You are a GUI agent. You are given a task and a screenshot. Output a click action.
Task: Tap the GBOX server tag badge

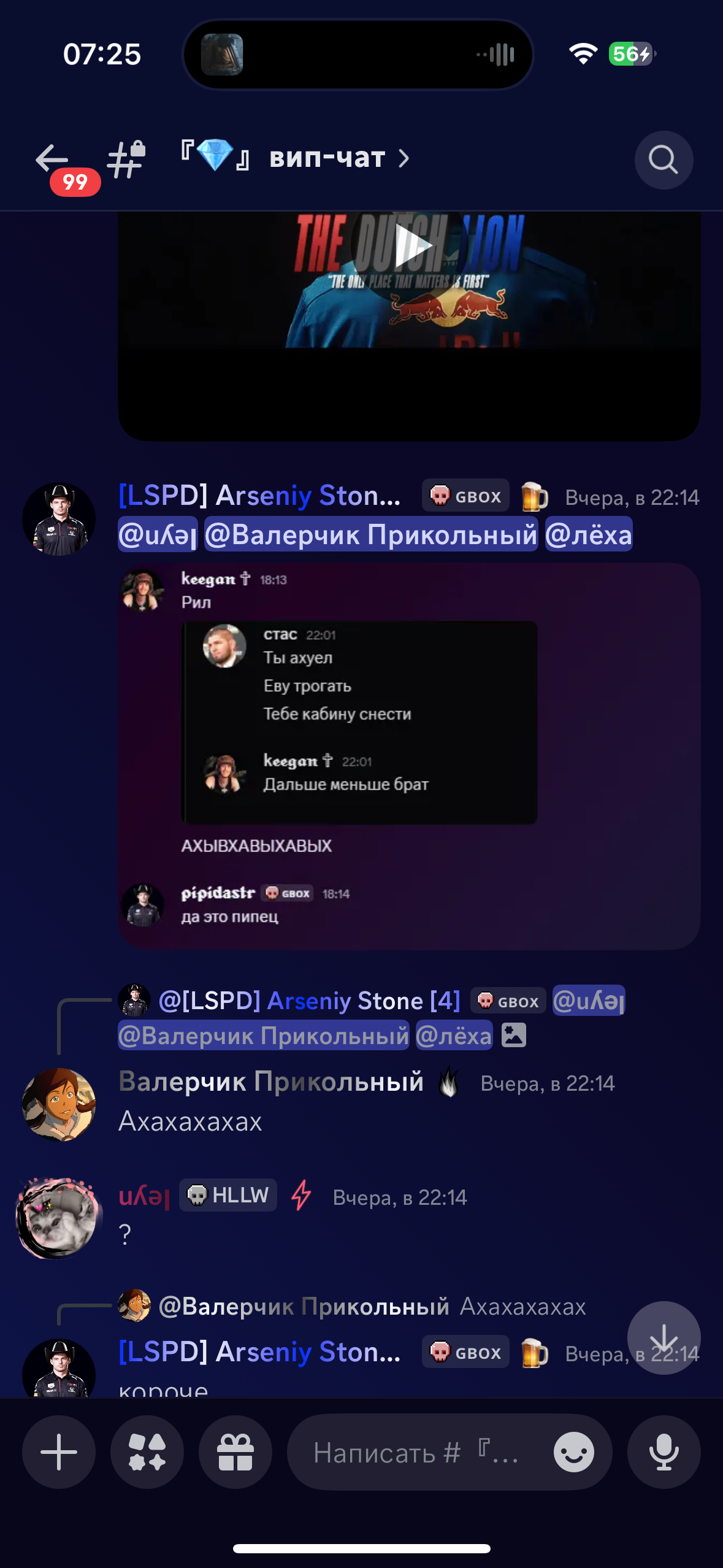pos(465,496)
